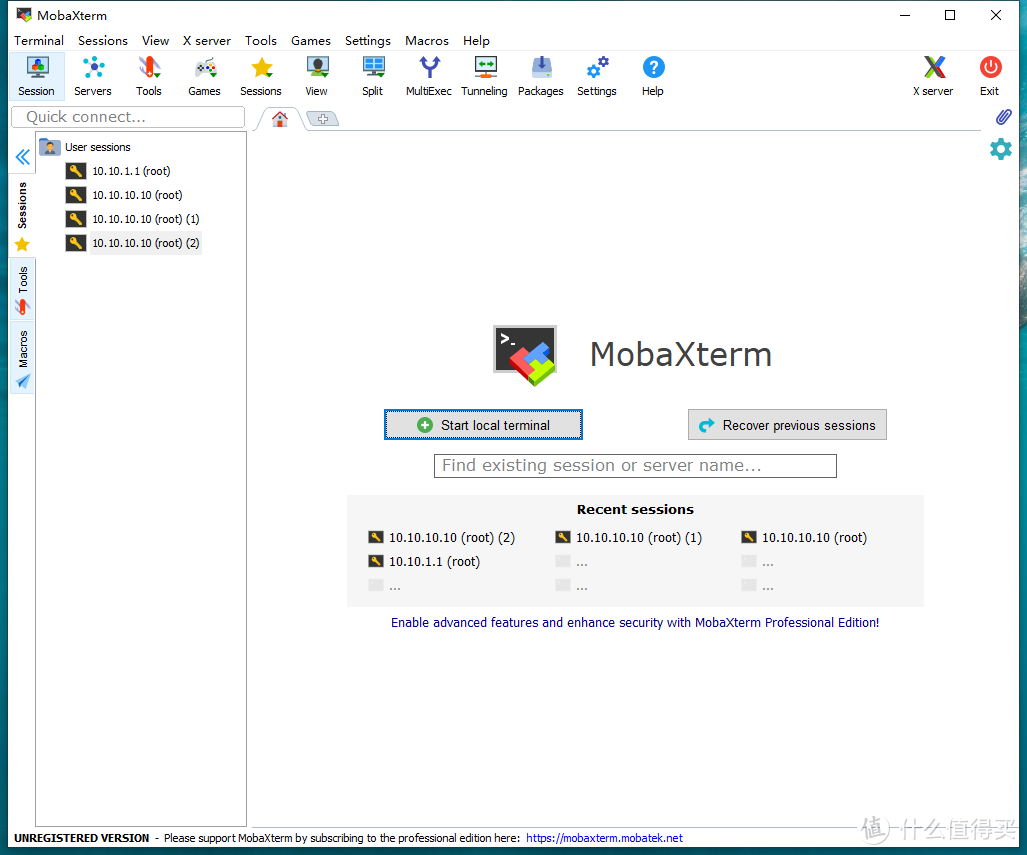
Task: Click Recover previous sessions button
Action: (787, 425)
